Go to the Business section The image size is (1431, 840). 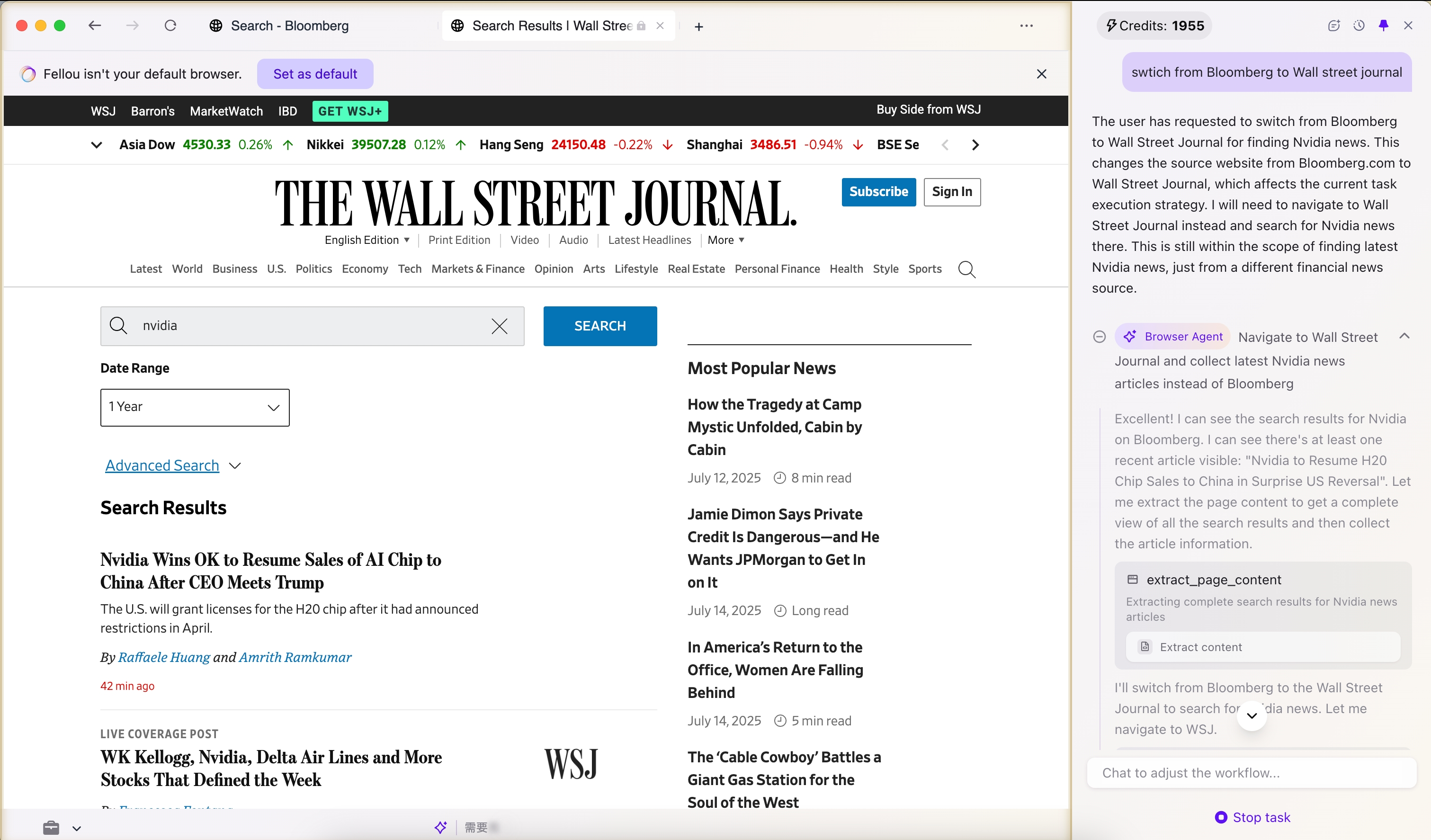(x=234, y=268)
